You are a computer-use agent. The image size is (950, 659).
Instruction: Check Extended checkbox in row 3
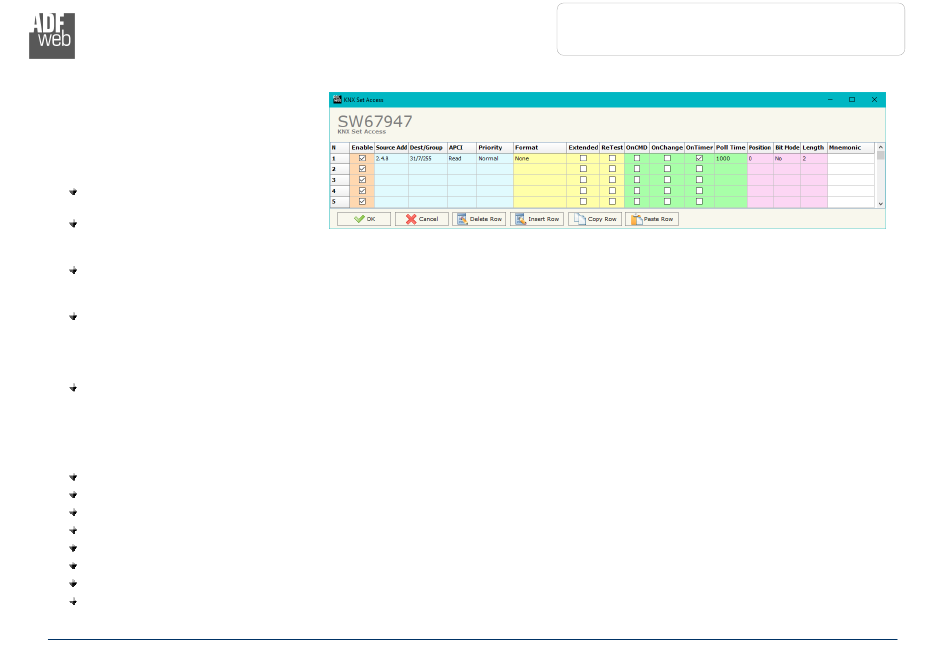583,180
